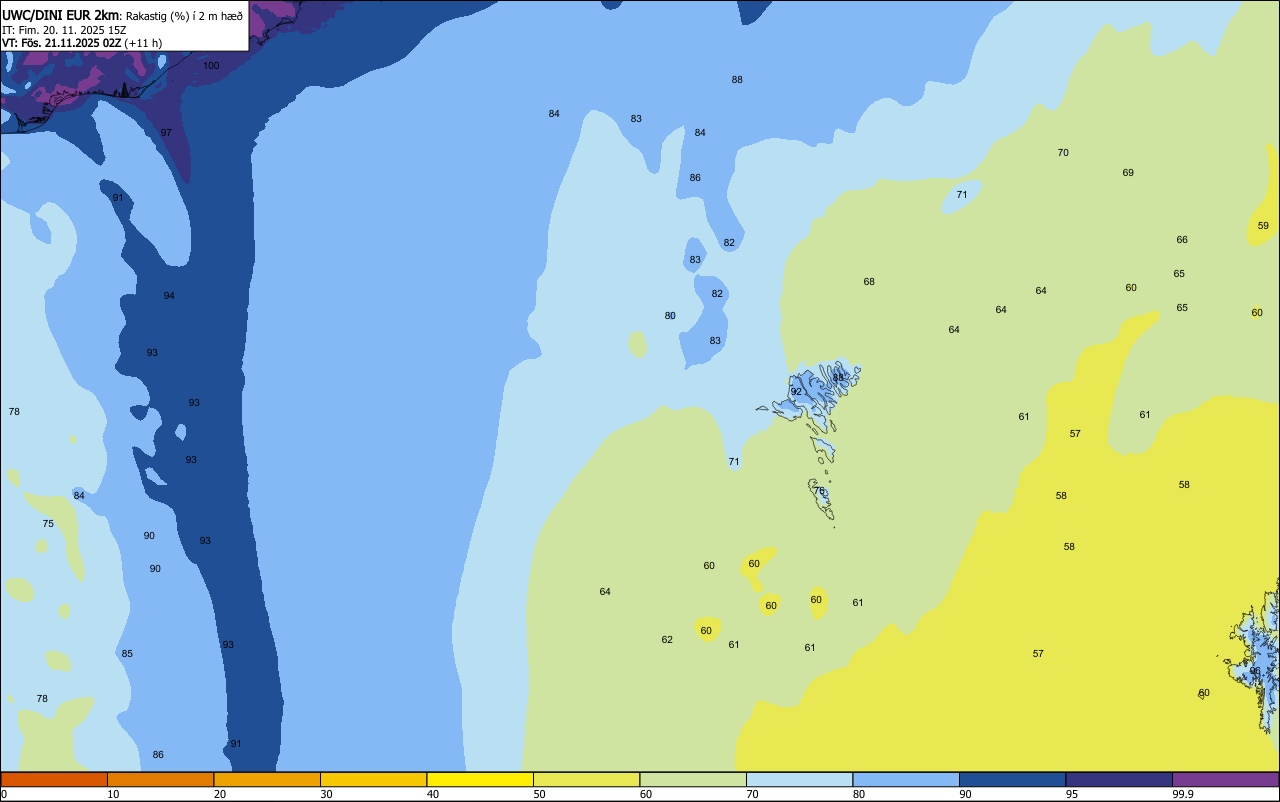
Task: Click the map value '59'
Action: [x=1263, y=226]
